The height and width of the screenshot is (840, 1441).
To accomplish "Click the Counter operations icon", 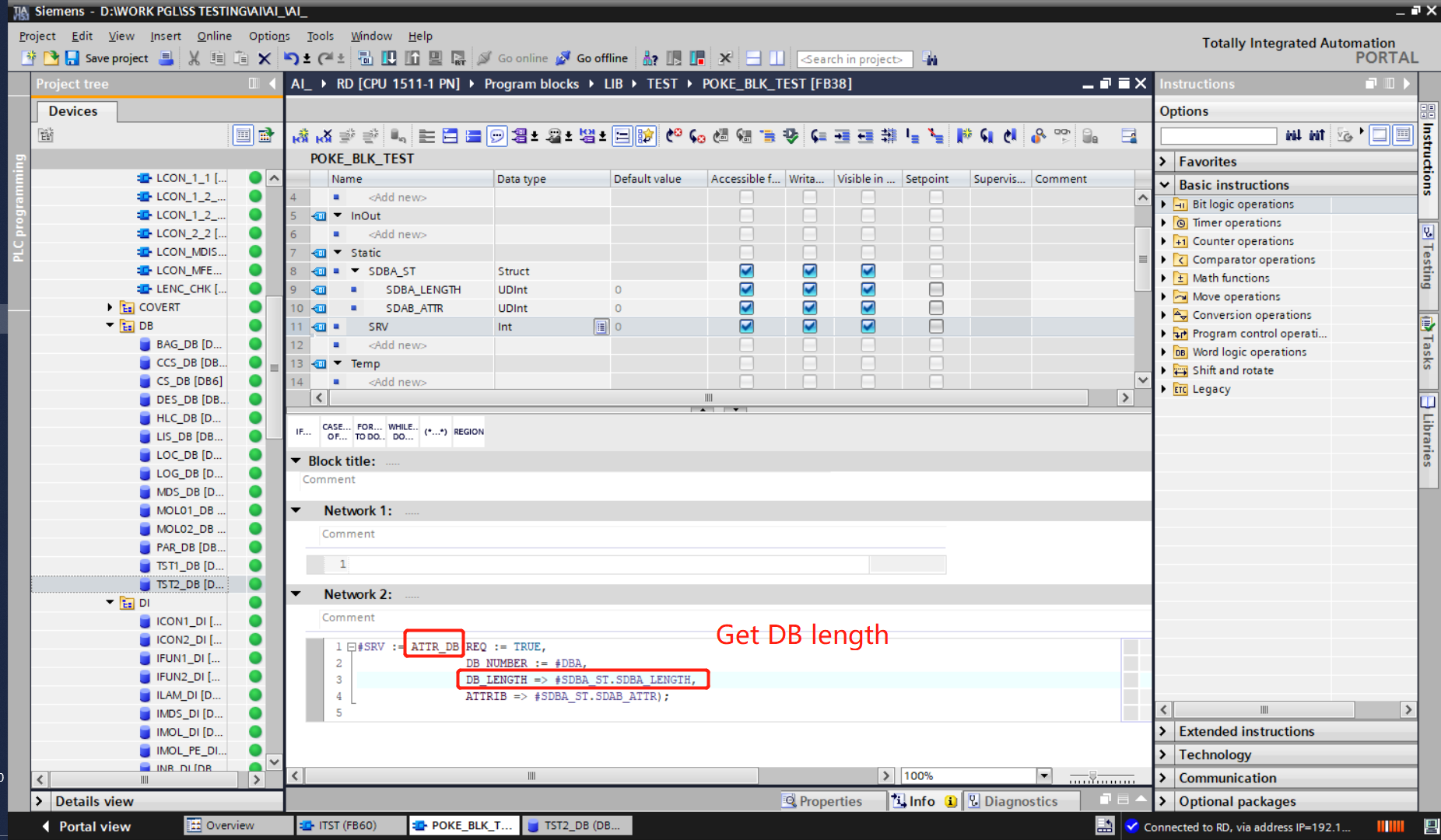I will 1180,242.
